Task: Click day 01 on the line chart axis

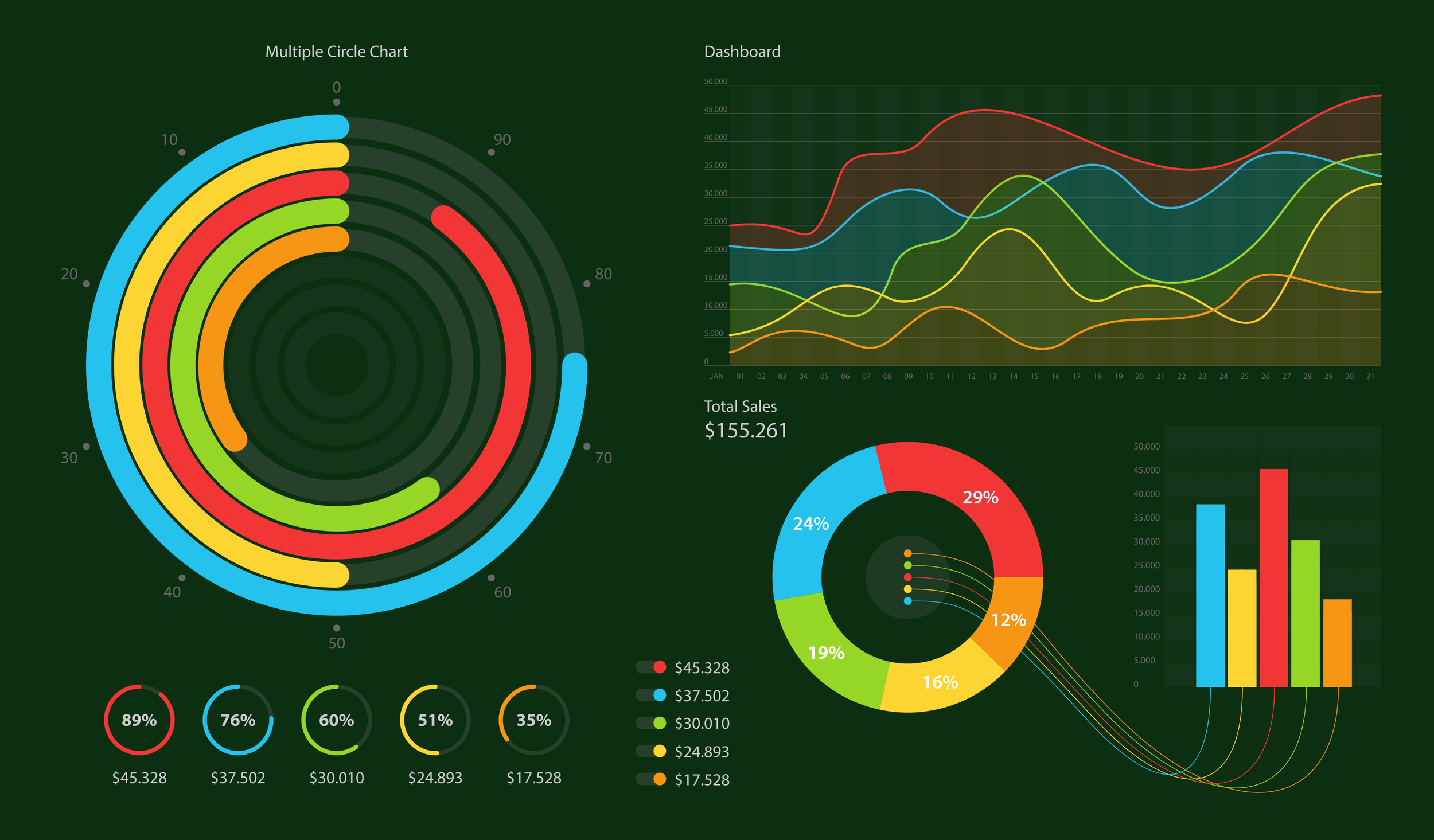Action: 740,377
